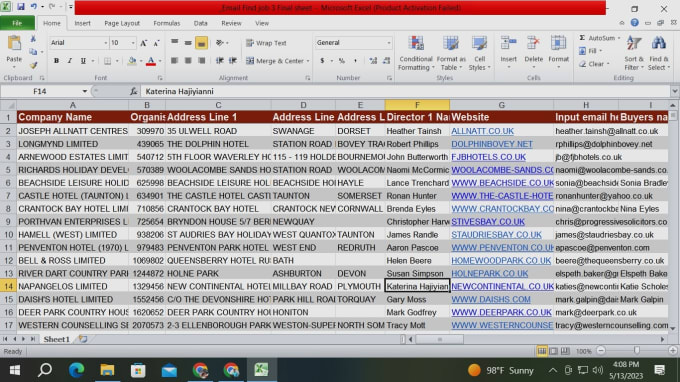Switch to the Page Layout tab
This screenshot has height=382, width=680.
122,23
